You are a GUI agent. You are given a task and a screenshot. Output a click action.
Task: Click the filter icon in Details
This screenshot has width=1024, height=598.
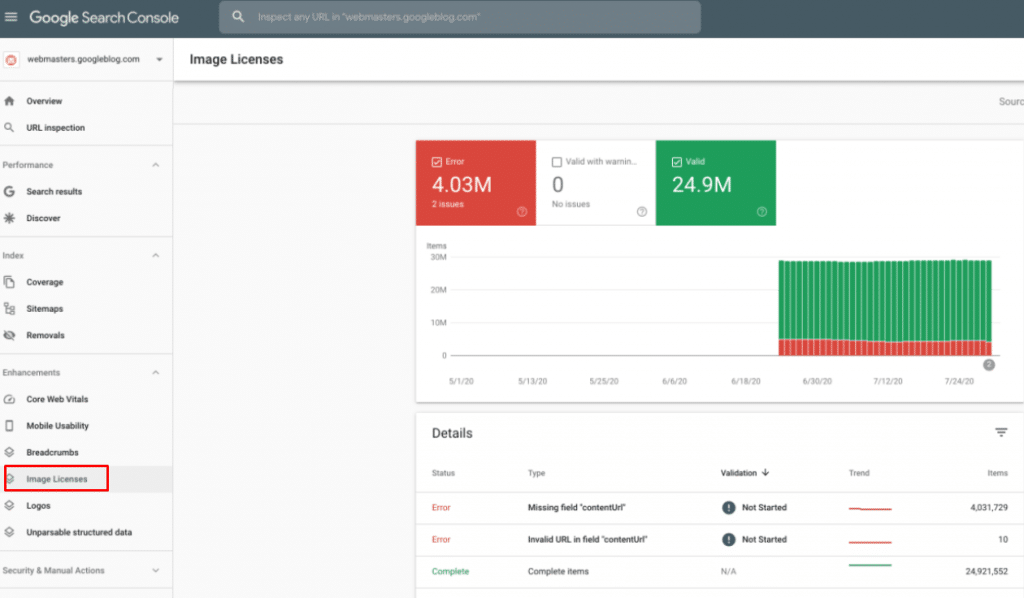(x=1000, y=432)
